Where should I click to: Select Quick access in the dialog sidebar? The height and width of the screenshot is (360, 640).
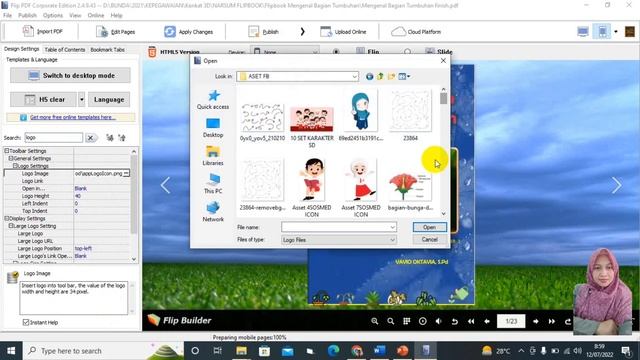pos(213,100)
